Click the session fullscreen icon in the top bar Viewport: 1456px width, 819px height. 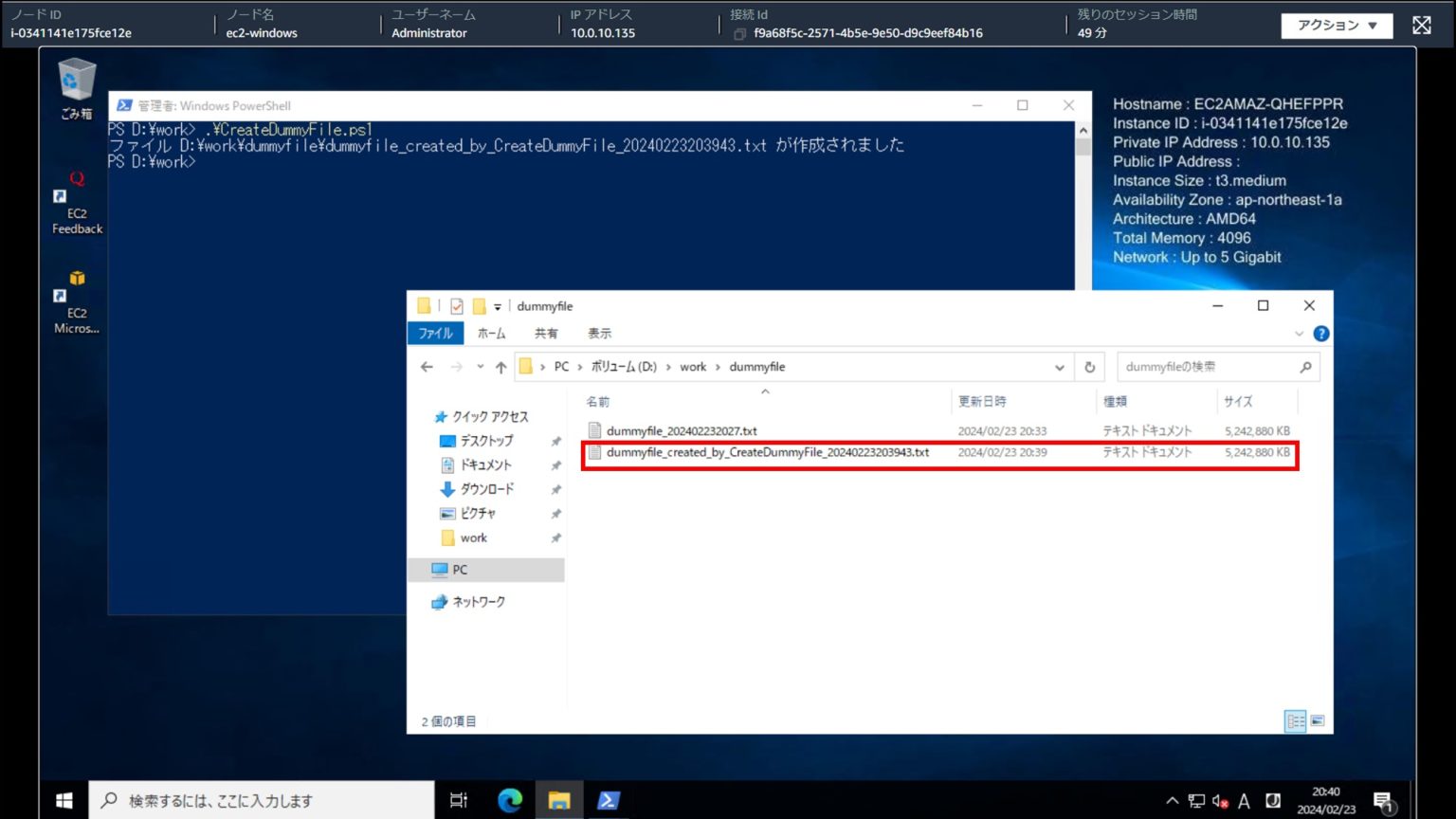pyautogui.click(x=1421, y=25)
